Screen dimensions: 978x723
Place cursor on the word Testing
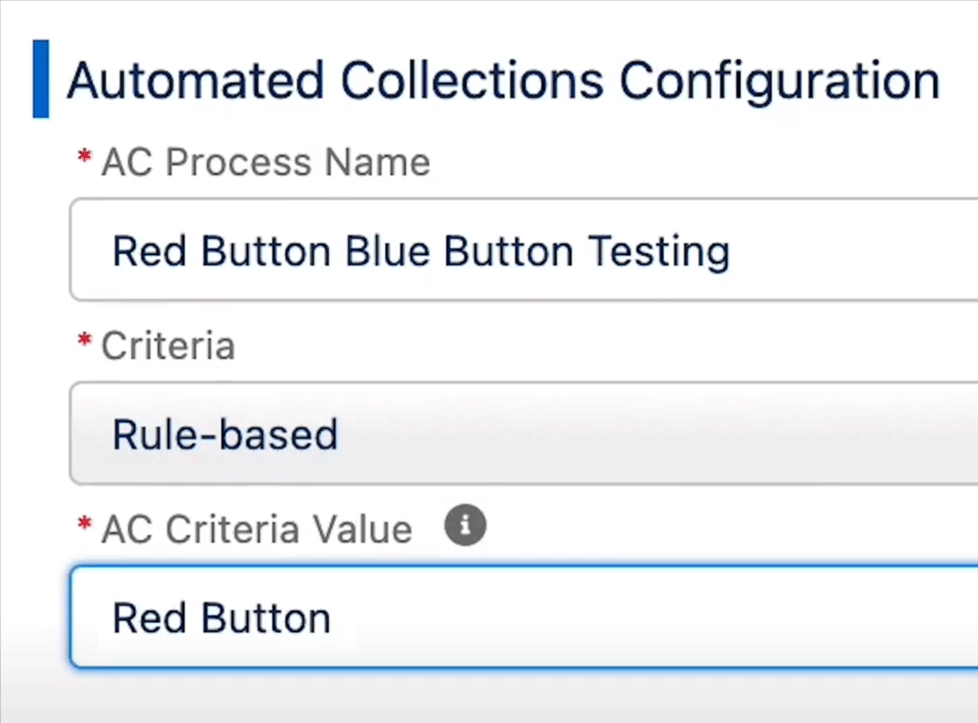tap(659, 253)
